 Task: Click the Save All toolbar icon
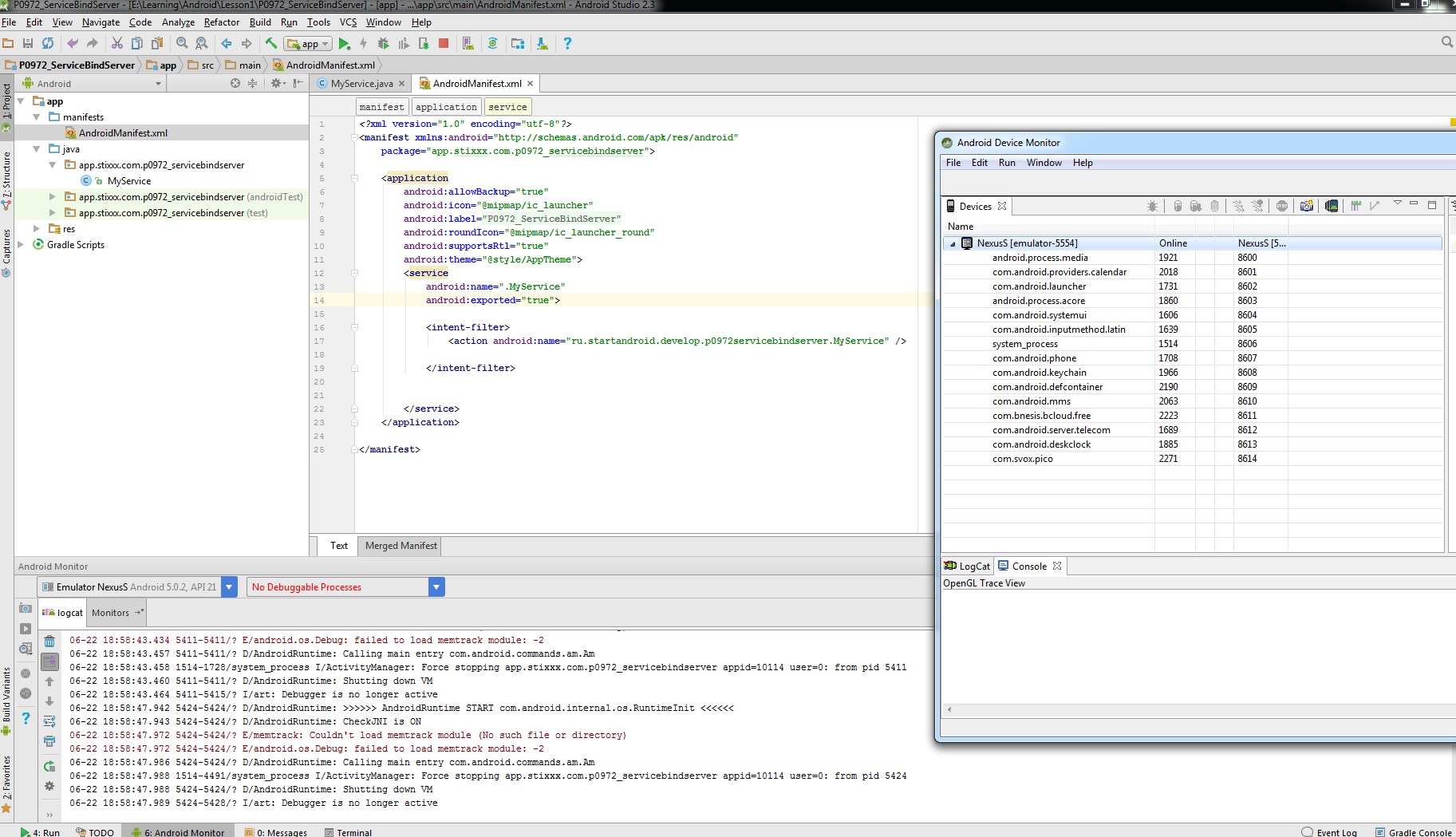[28, 43]
